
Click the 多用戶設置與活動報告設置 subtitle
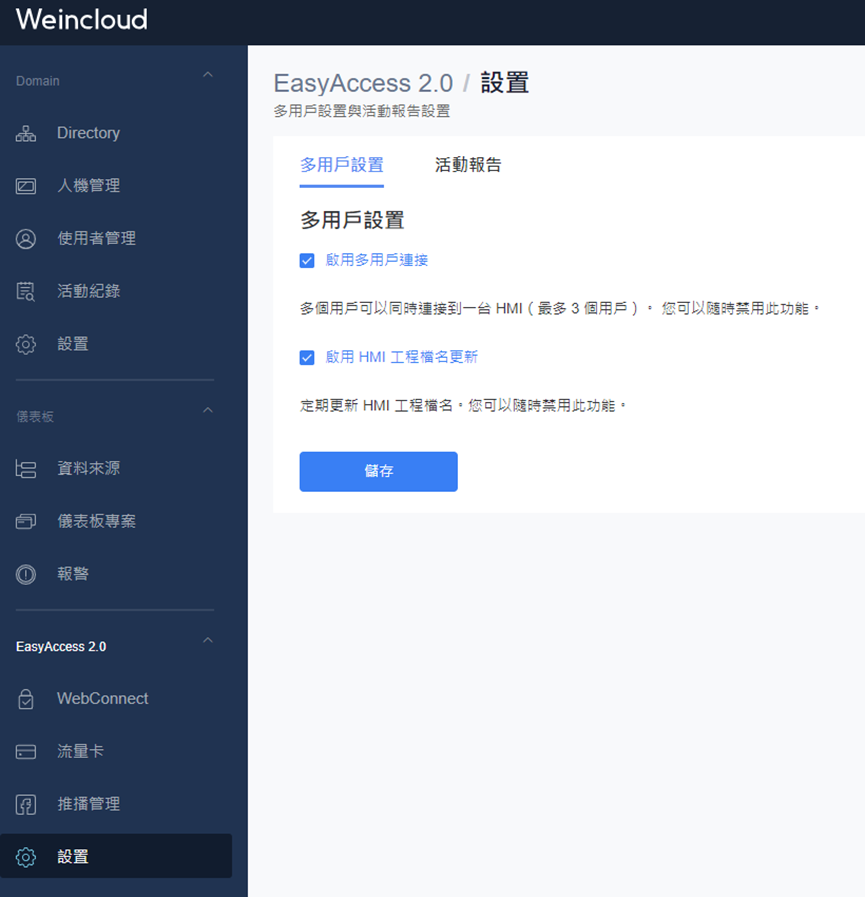(x=362, y=111)
